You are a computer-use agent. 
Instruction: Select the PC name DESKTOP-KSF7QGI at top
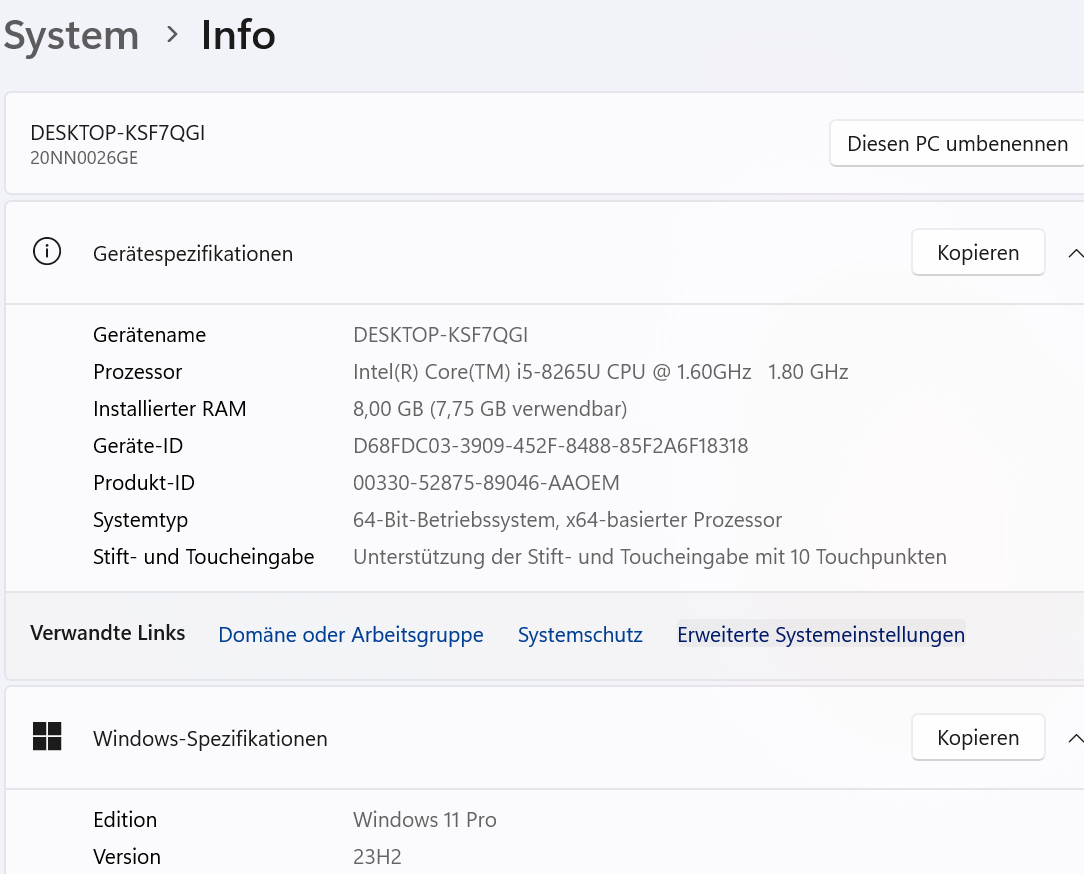click(118, 132)
